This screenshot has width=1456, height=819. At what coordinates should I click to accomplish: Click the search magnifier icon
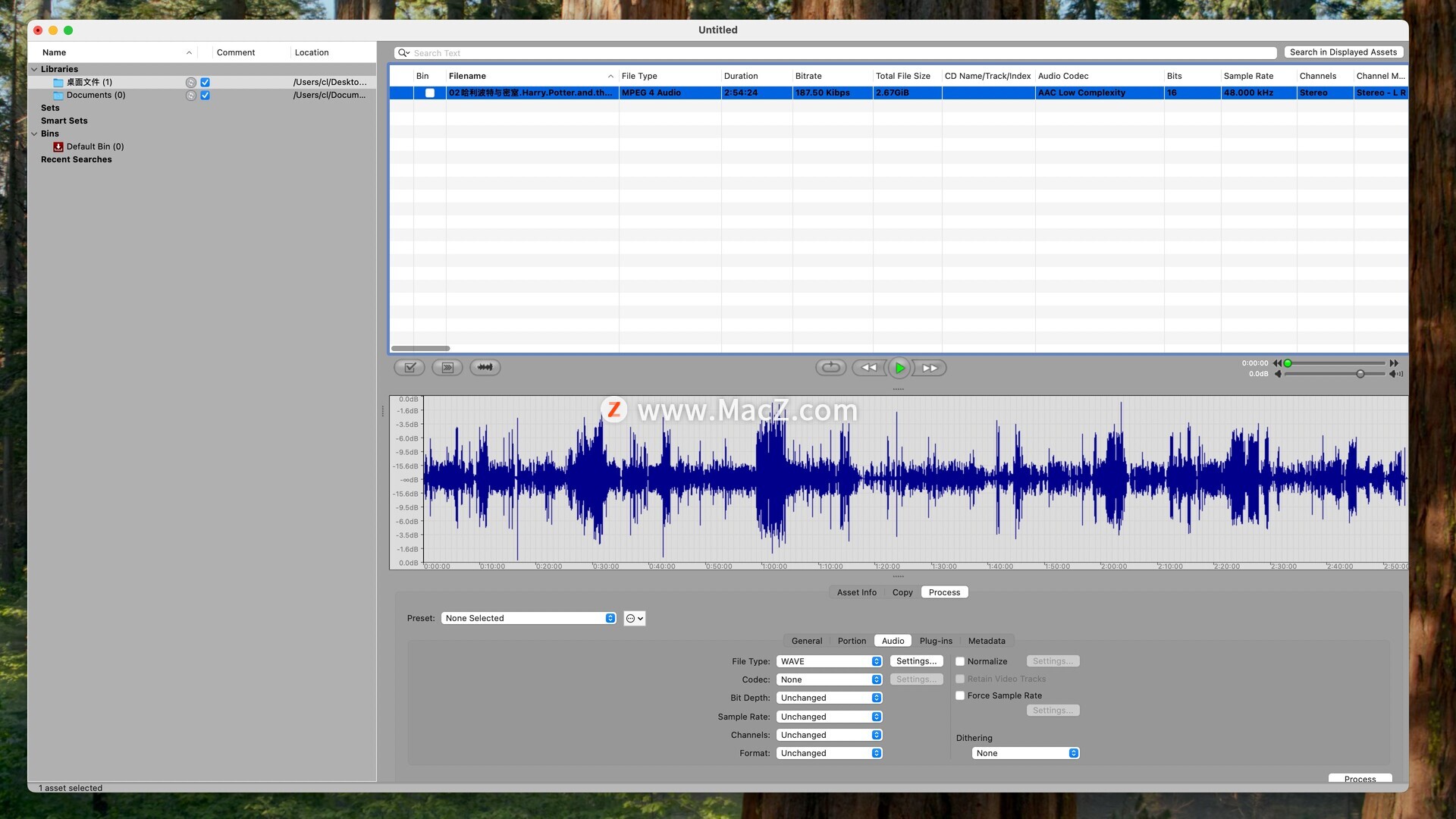[403, 53]
